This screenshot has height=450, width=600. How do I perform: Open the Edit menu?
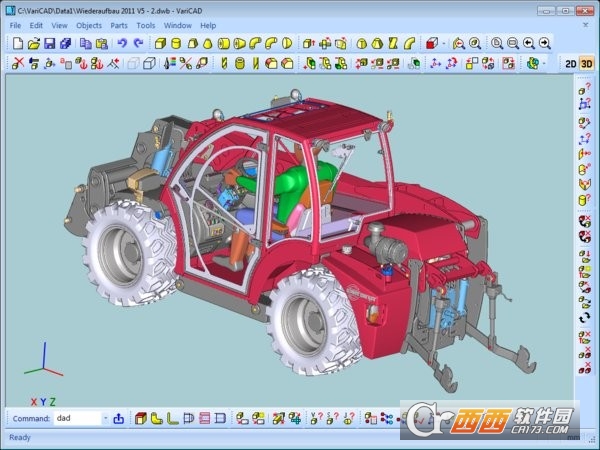(x=36, y=26)
